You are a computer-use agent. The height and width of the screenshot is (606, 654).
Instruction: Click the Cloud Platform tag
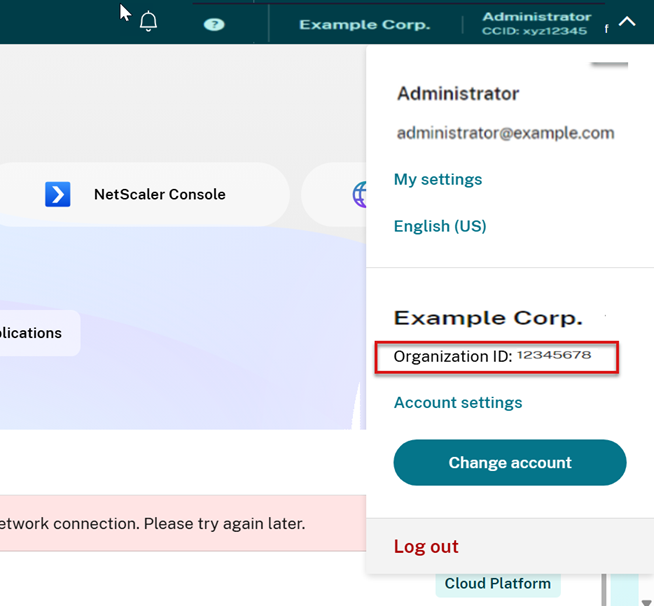pyautogui.click(x=498, y=583)
